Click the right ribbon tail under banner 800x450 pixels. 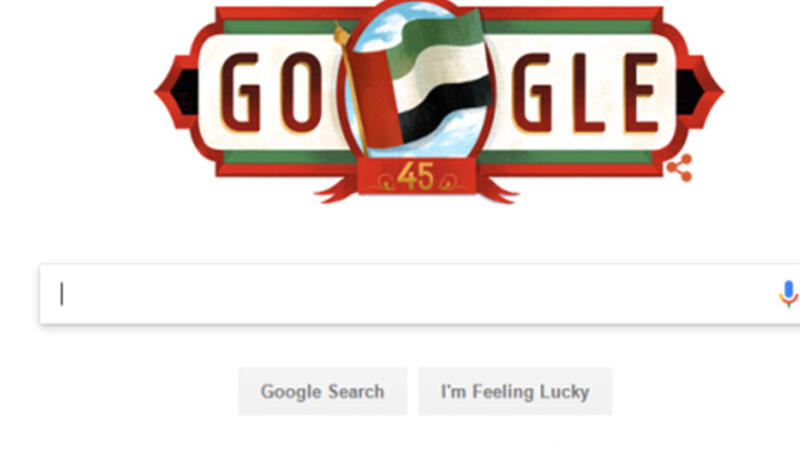(x=497, y=190)
